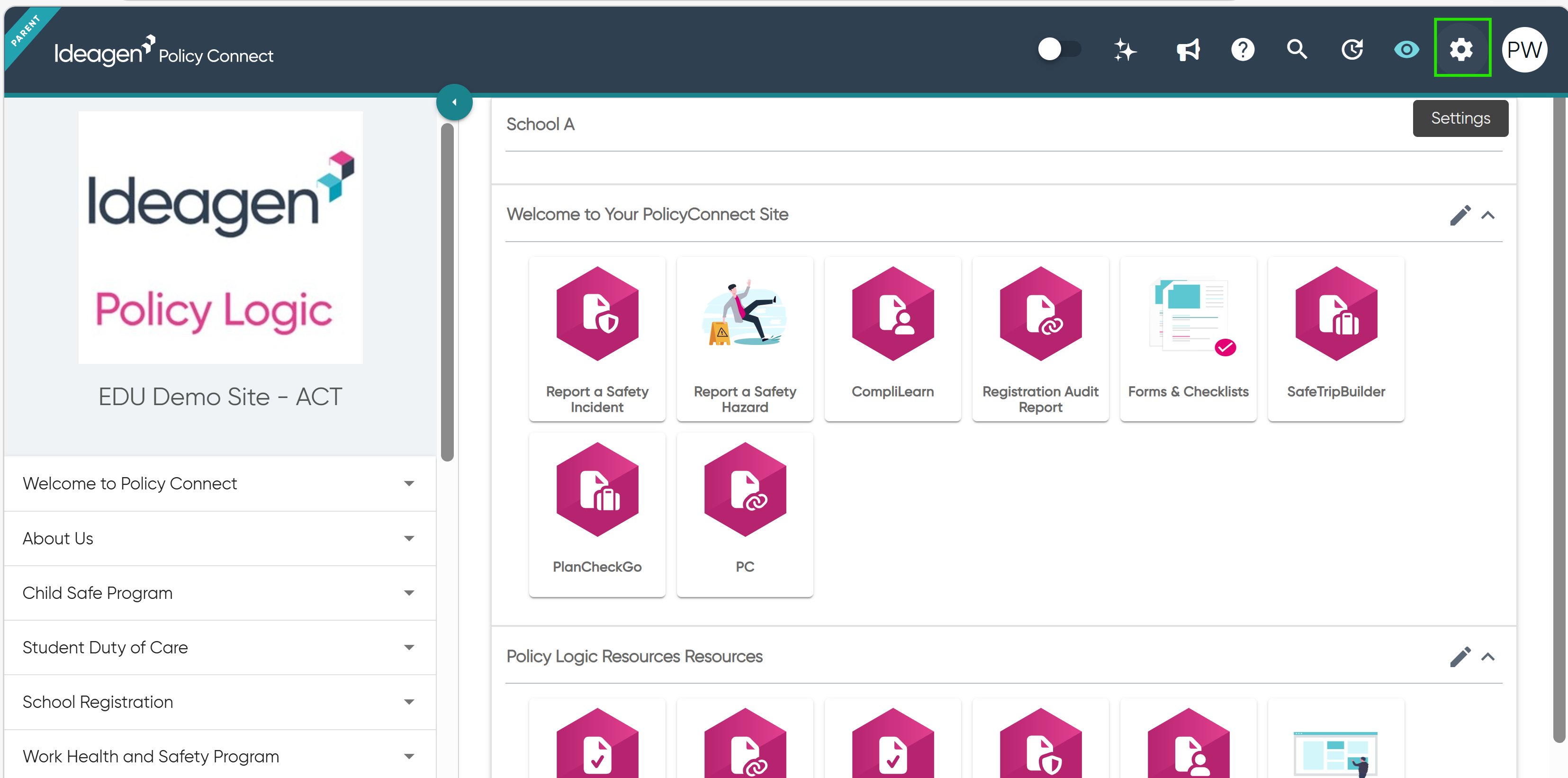
Task: Open the help question mark icon
Action: point(1243,49)
